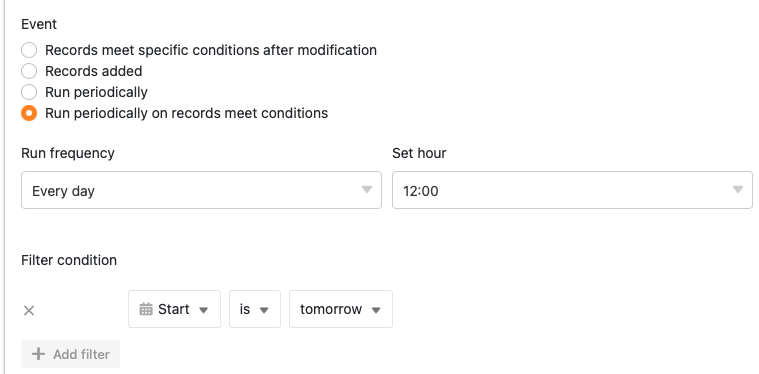Image resolution: width=759 pixels, height=374 pixels.
Task: Select Records meet specific conditions after modification
Action: click(x=29, y=50)
